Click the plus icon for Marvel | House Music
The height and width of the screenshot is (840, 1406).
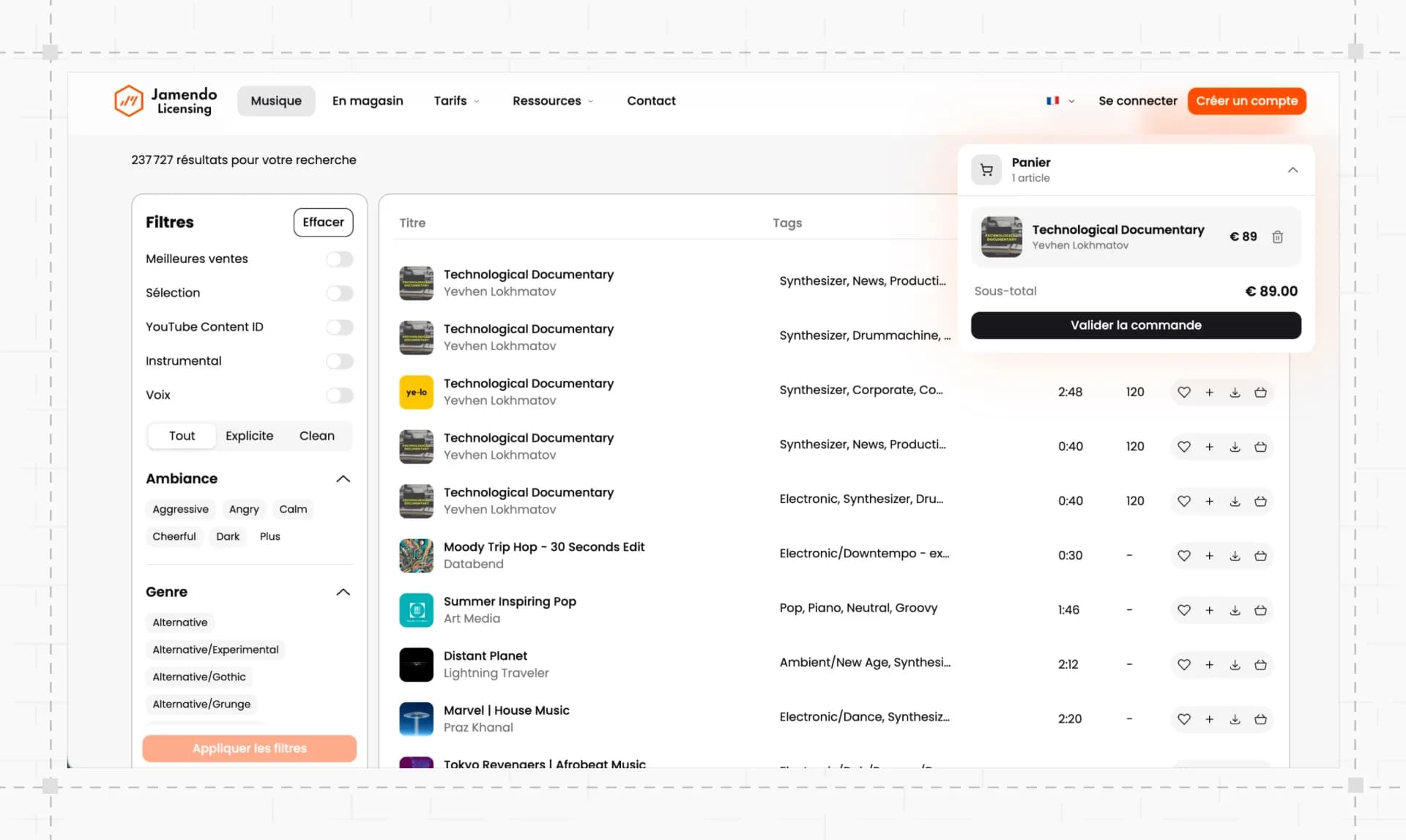tap(1210, 719)
